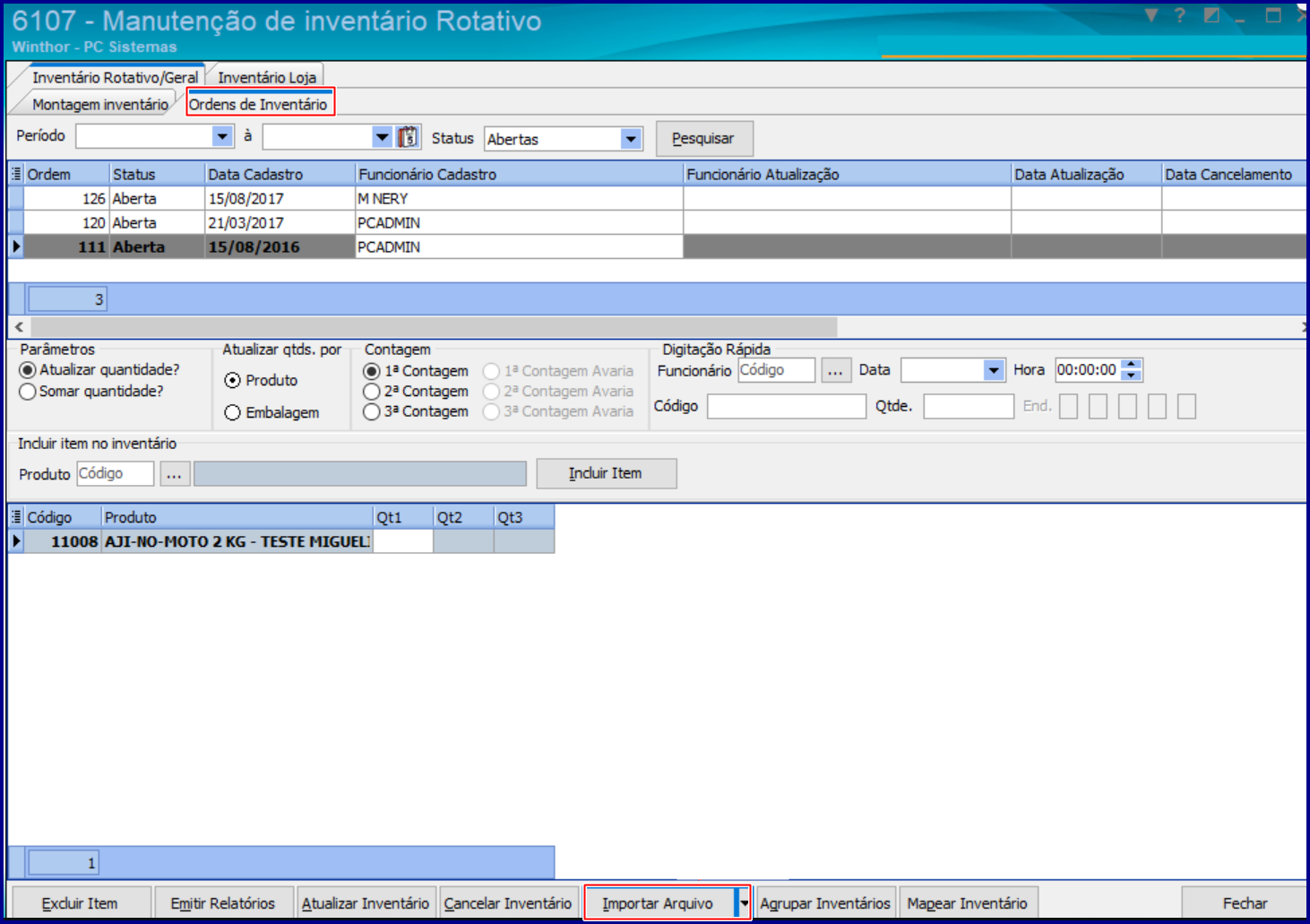Click the Qt3 column header
The image size is (1310, 924).
[524, 517]
